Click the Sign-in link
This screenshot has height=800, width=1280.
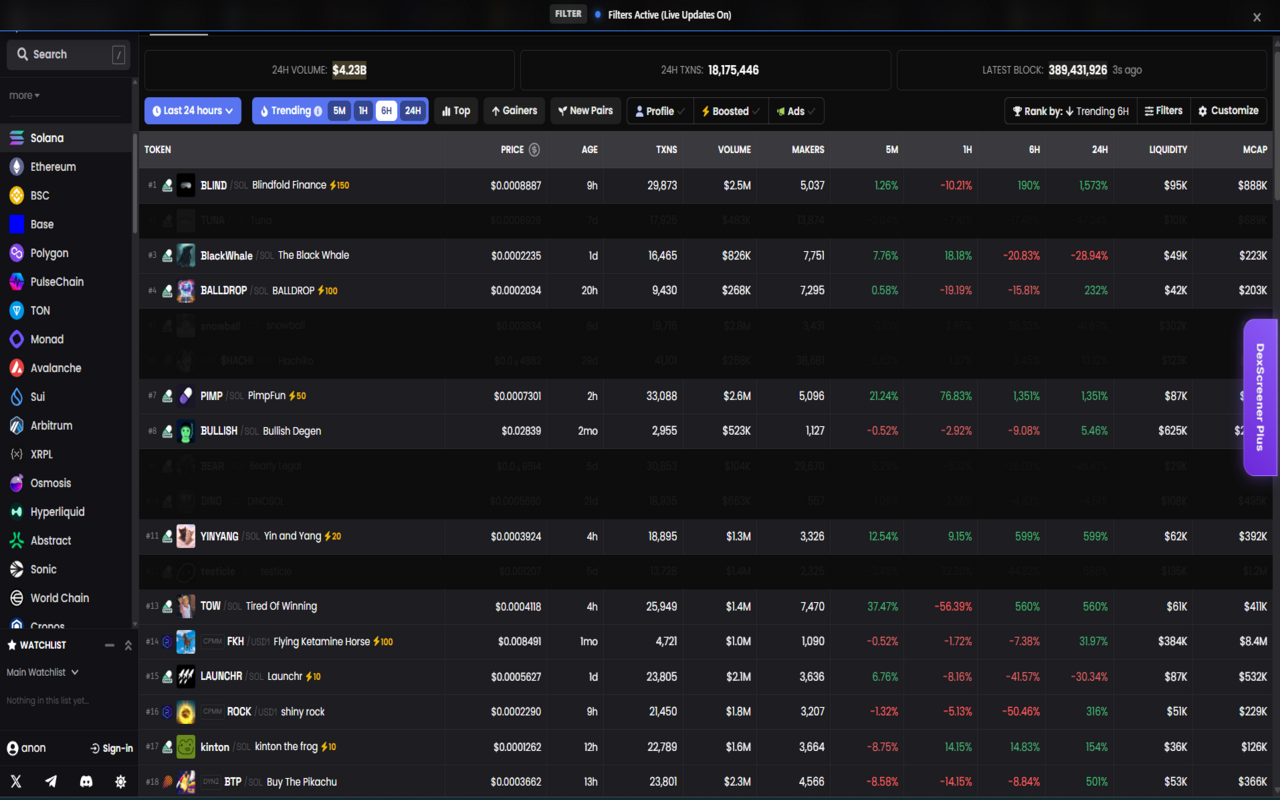point(111,748)
